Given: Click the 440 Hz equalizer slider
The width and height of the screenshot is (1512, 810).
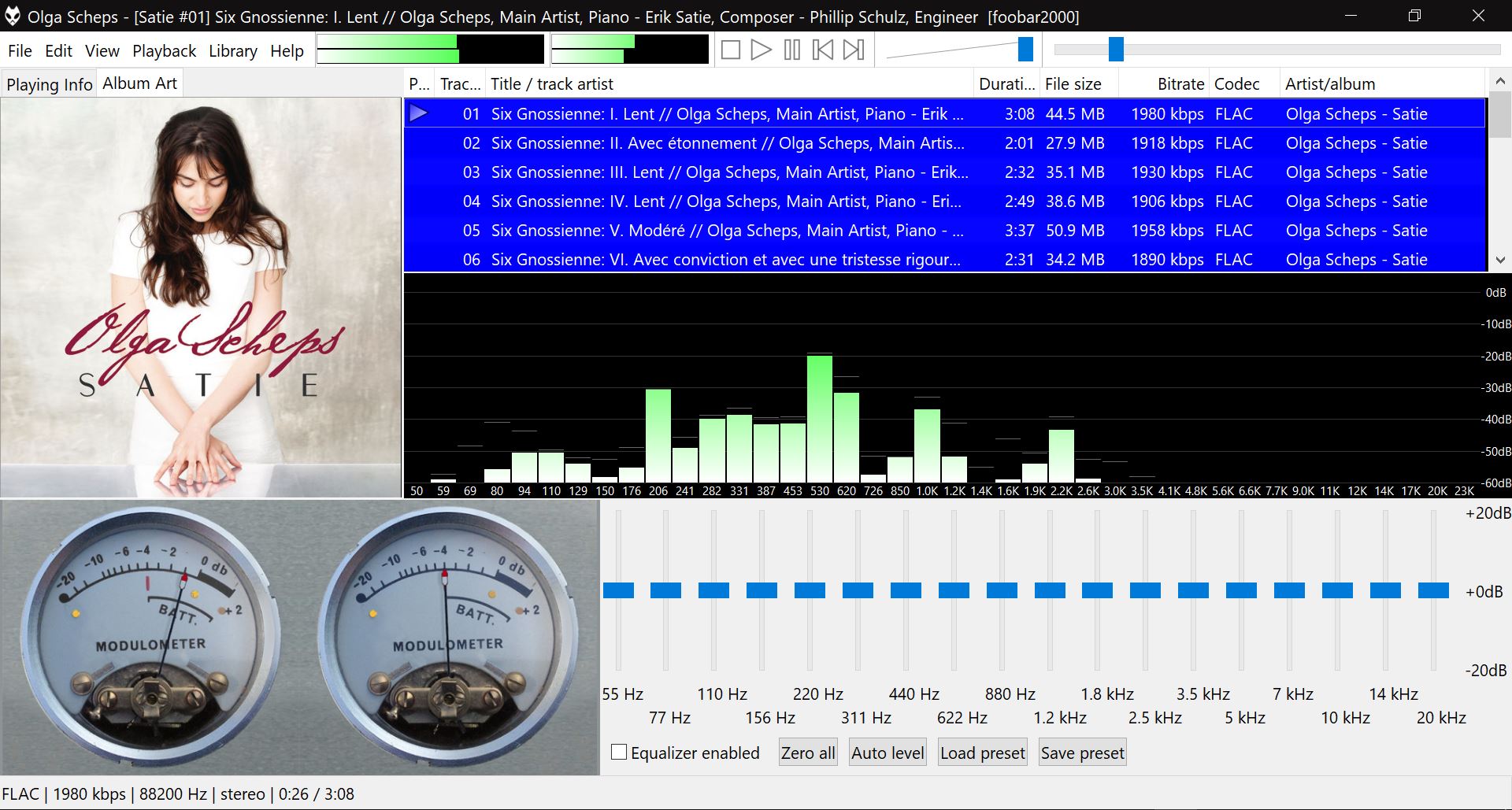Looking at the screenshot, I should coord(906,590).
